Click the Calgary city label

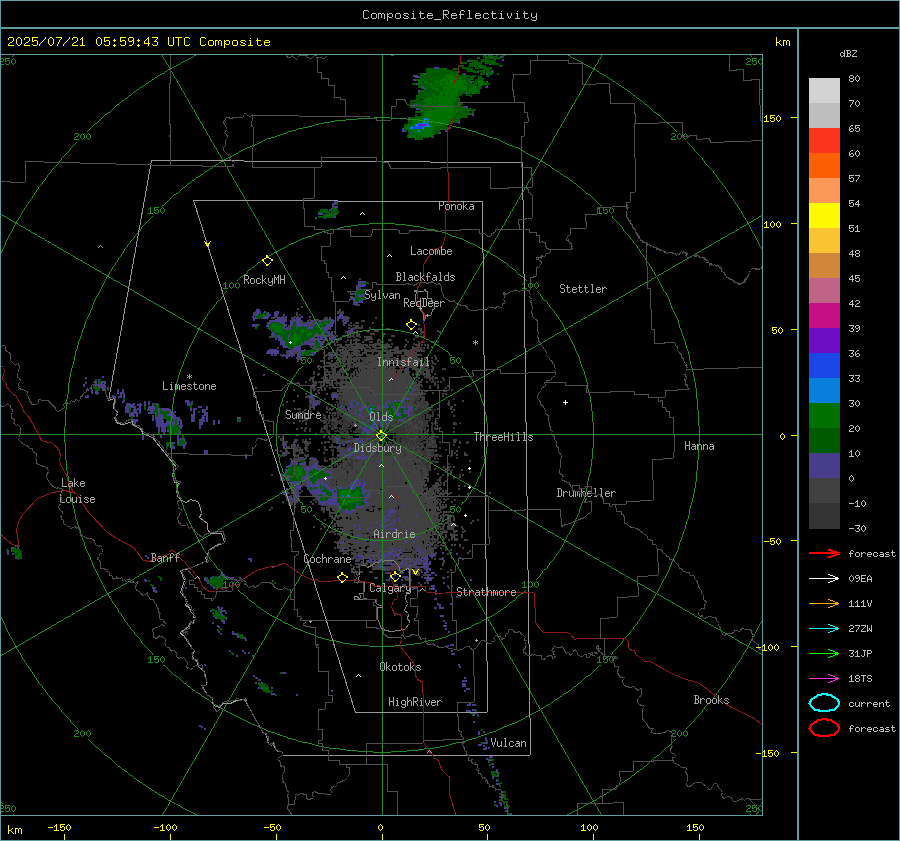390,588
